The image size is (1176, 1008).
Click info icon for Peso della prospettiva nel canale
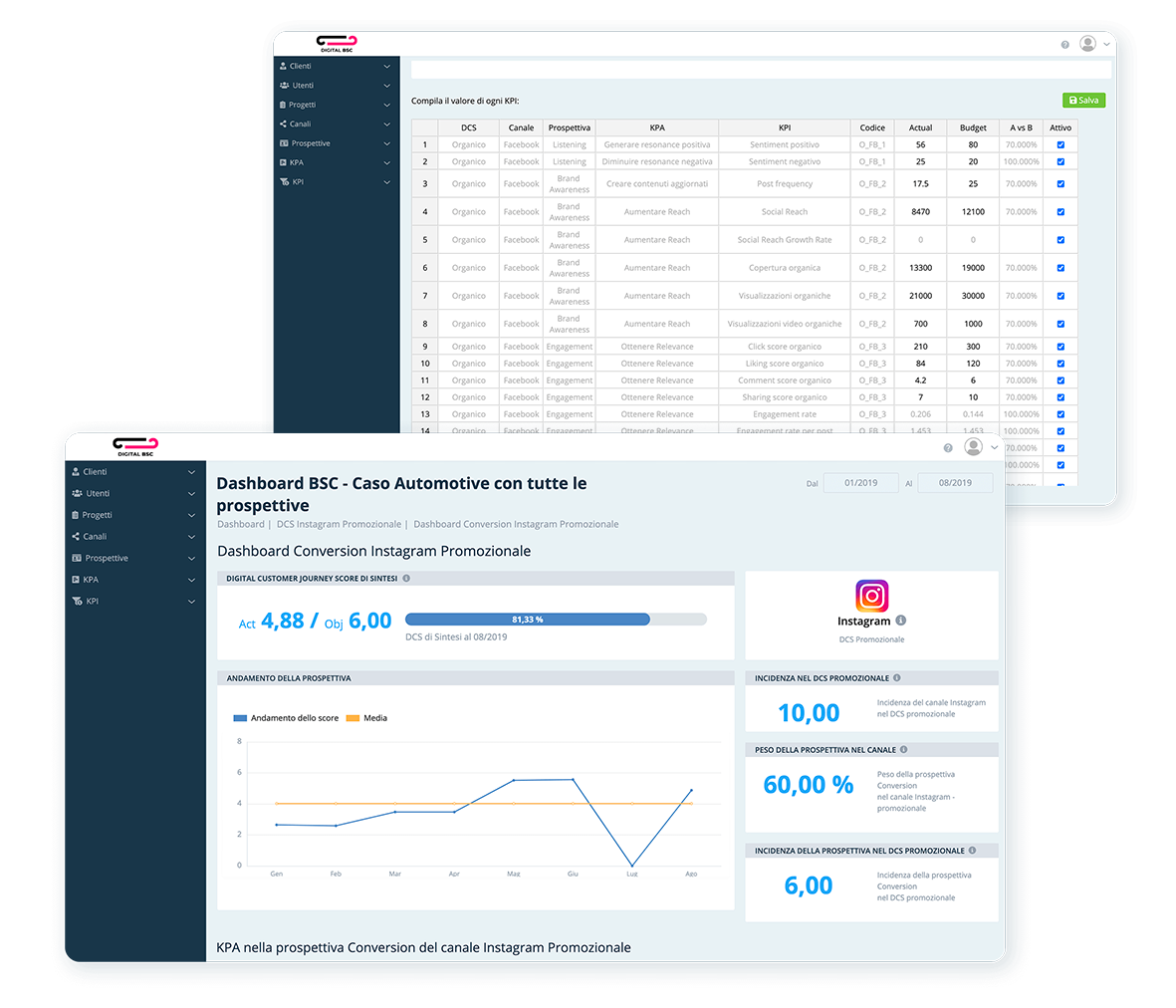(x=903, y=749)
